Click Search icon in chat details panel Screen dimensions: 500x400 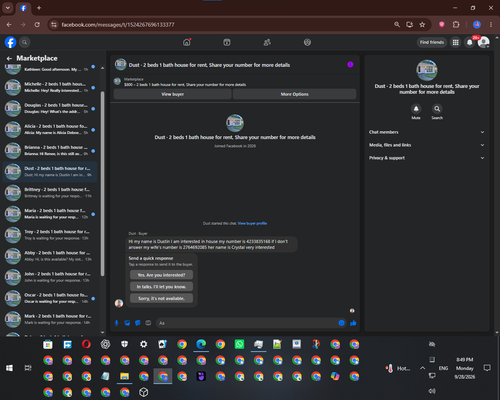437,109
